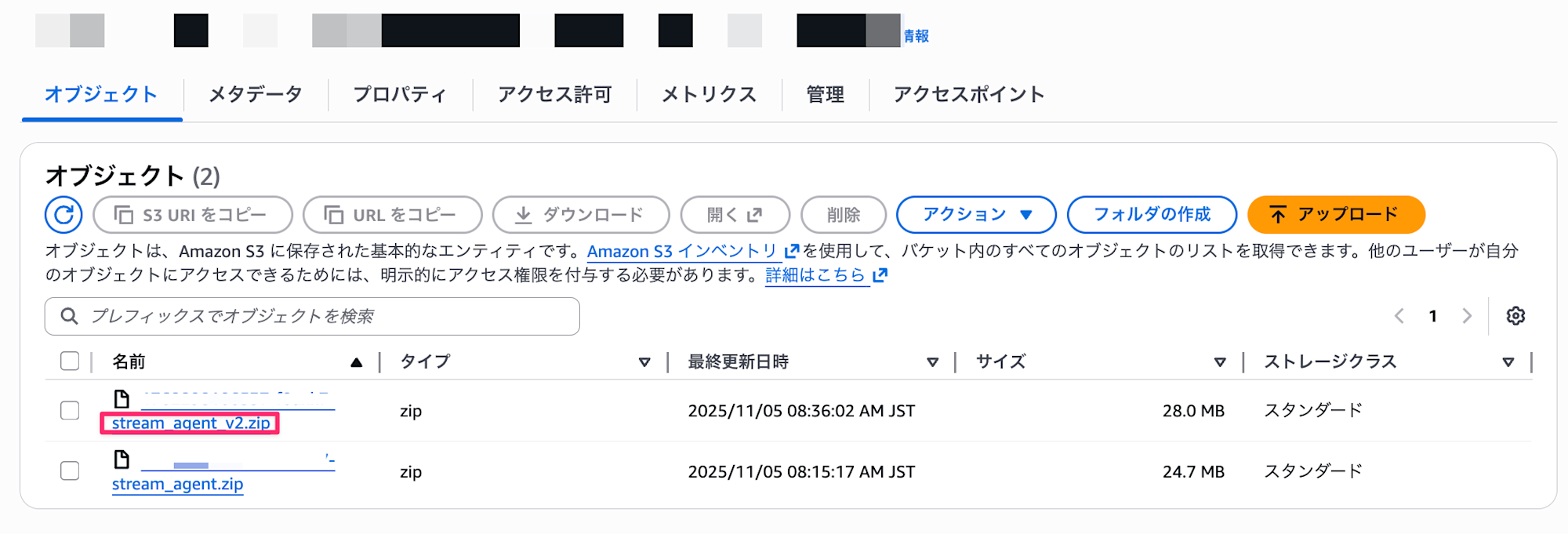Sort by name ascending arrow
This screenshot has height=534, width=1568.
click(x=357, y=362)
